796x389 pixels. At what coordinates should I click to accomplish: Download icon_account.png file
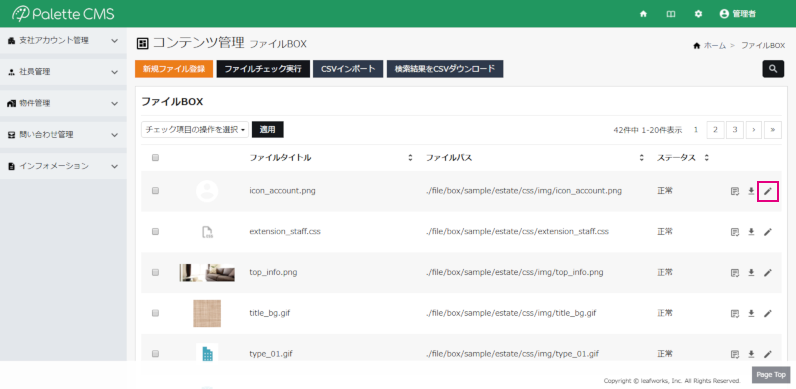coord(751,191)
